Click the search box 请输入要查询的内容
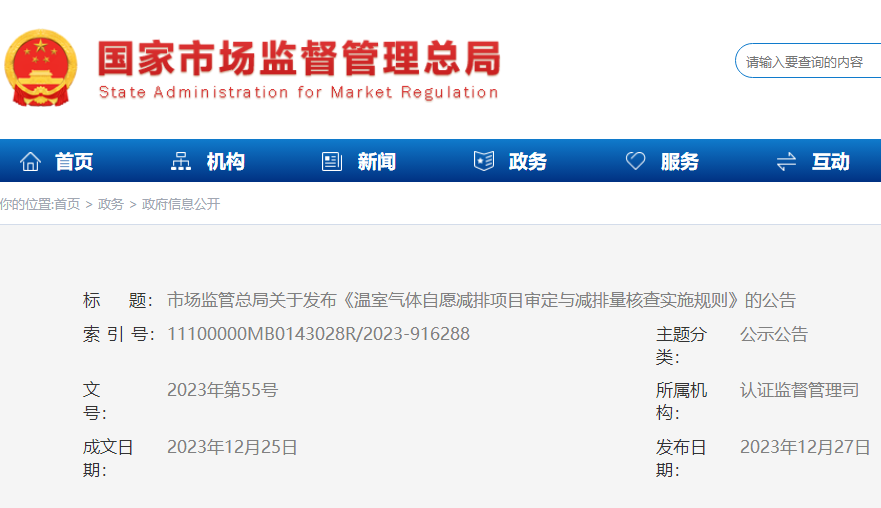This screenshot has height=508, width=881. point(808,61)
